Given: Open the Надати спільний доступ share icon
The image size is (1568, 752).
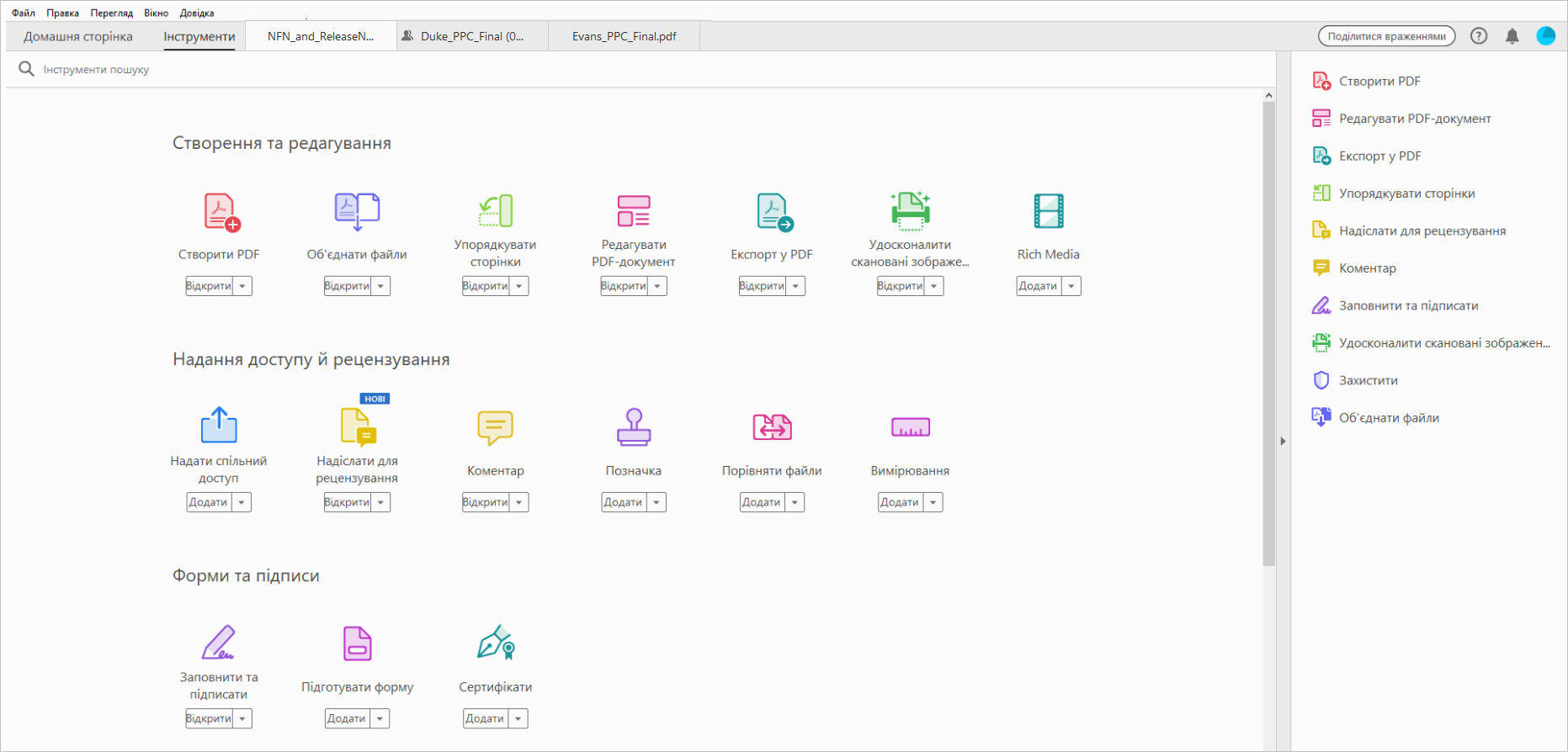Looking at the screenshot, I should pyautogui.click(x=219, y=425).
